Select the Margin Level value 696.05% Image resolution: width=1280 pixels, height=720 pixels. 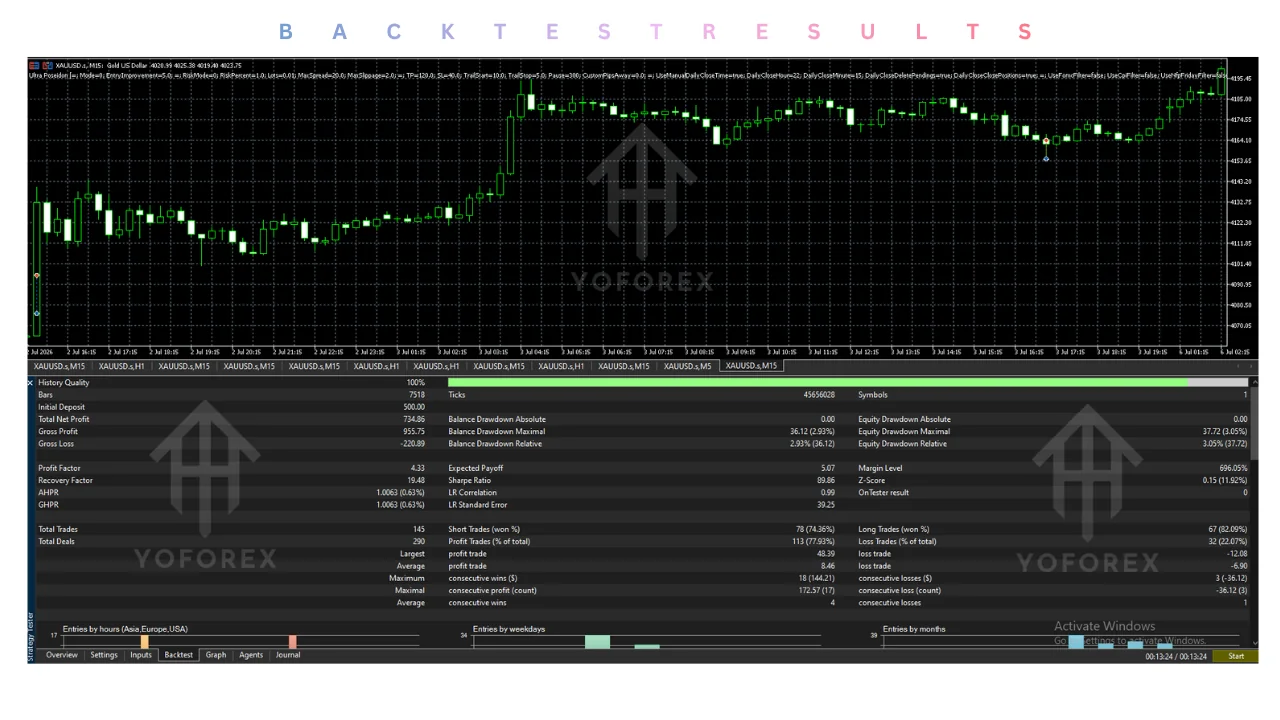click(x=1232, y=468)
